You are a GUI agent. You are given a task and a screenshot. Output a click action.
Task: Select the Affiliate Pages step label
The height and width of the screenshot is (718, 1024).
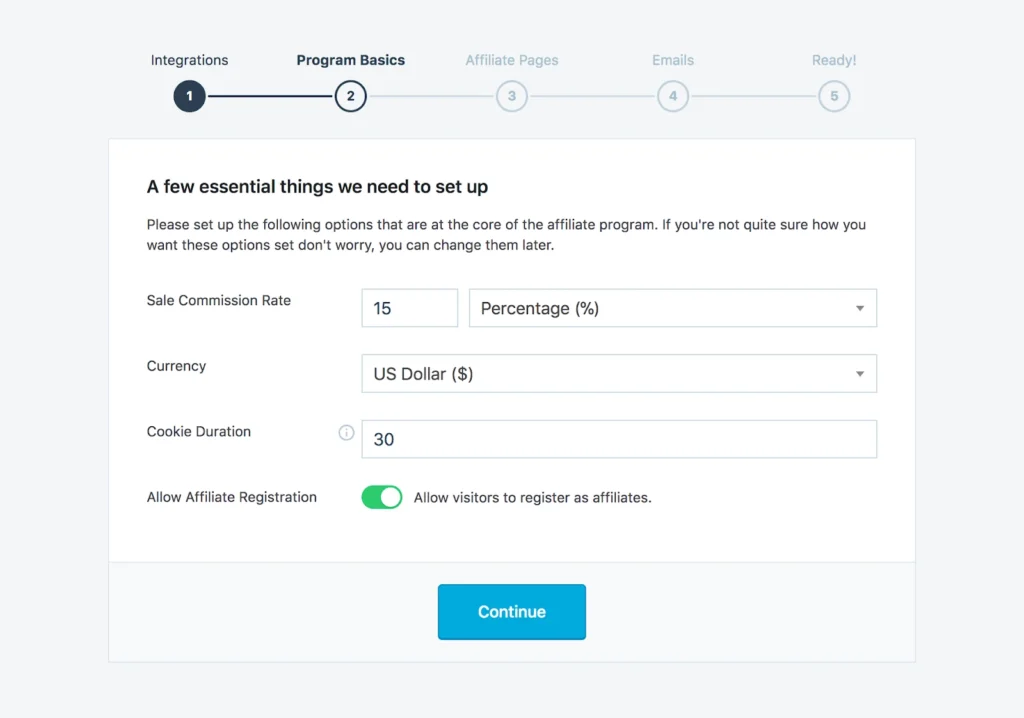511,60
